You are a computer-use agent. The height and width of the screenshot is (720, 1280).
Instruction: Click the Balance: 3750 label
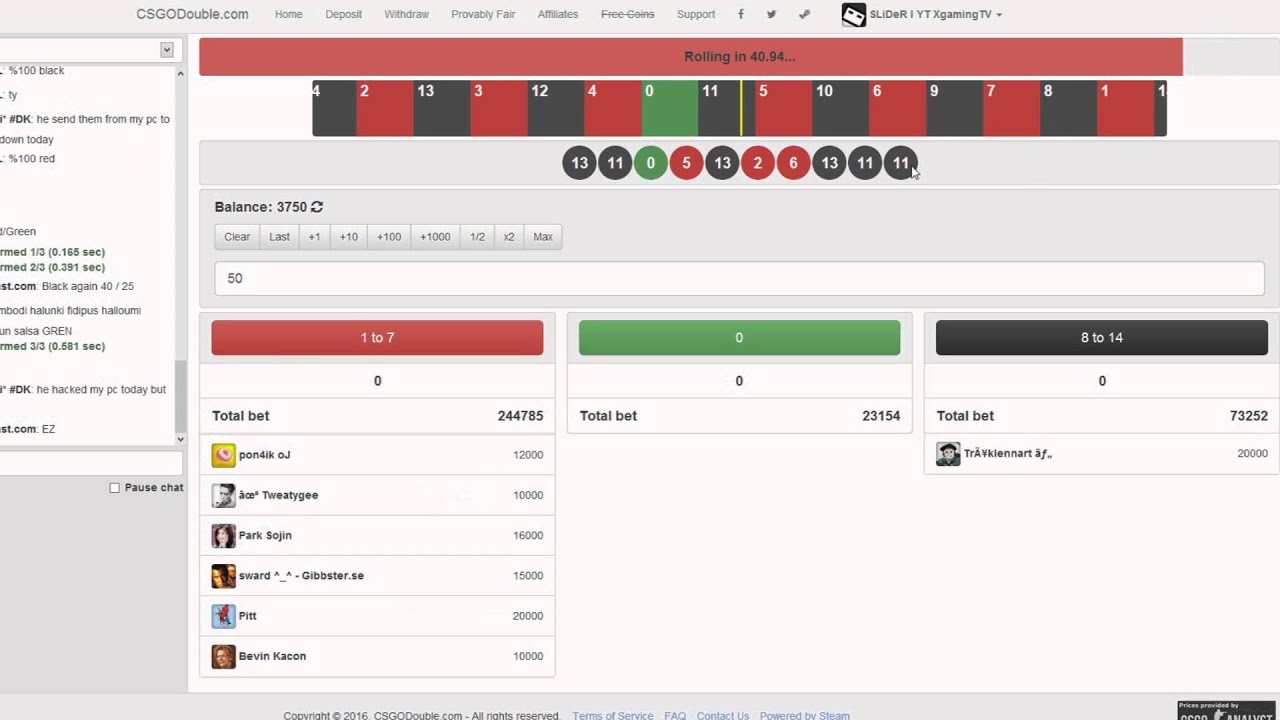point(261,207)
